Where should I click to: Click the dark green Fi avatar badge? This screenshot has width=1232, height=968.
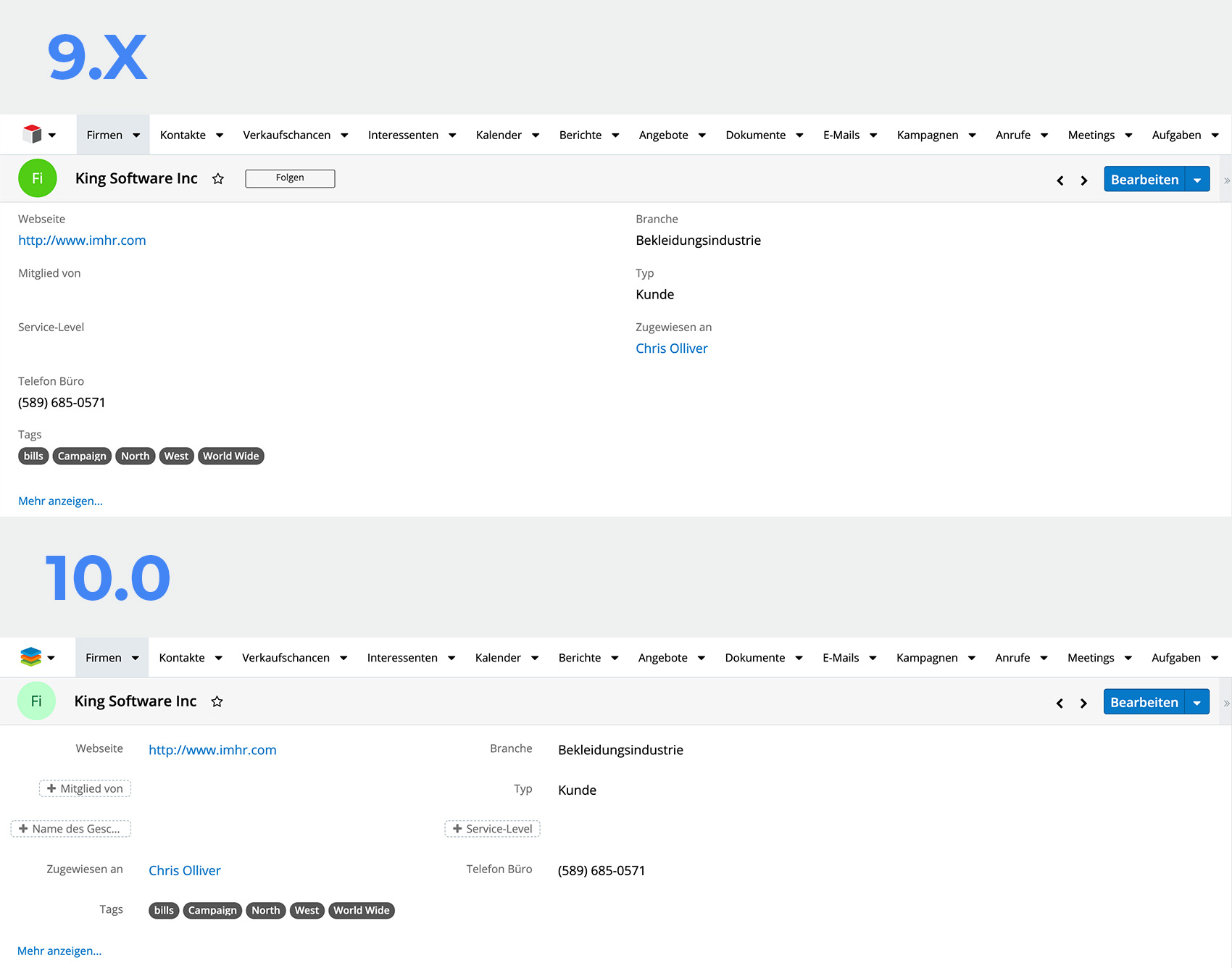[37, 178]
